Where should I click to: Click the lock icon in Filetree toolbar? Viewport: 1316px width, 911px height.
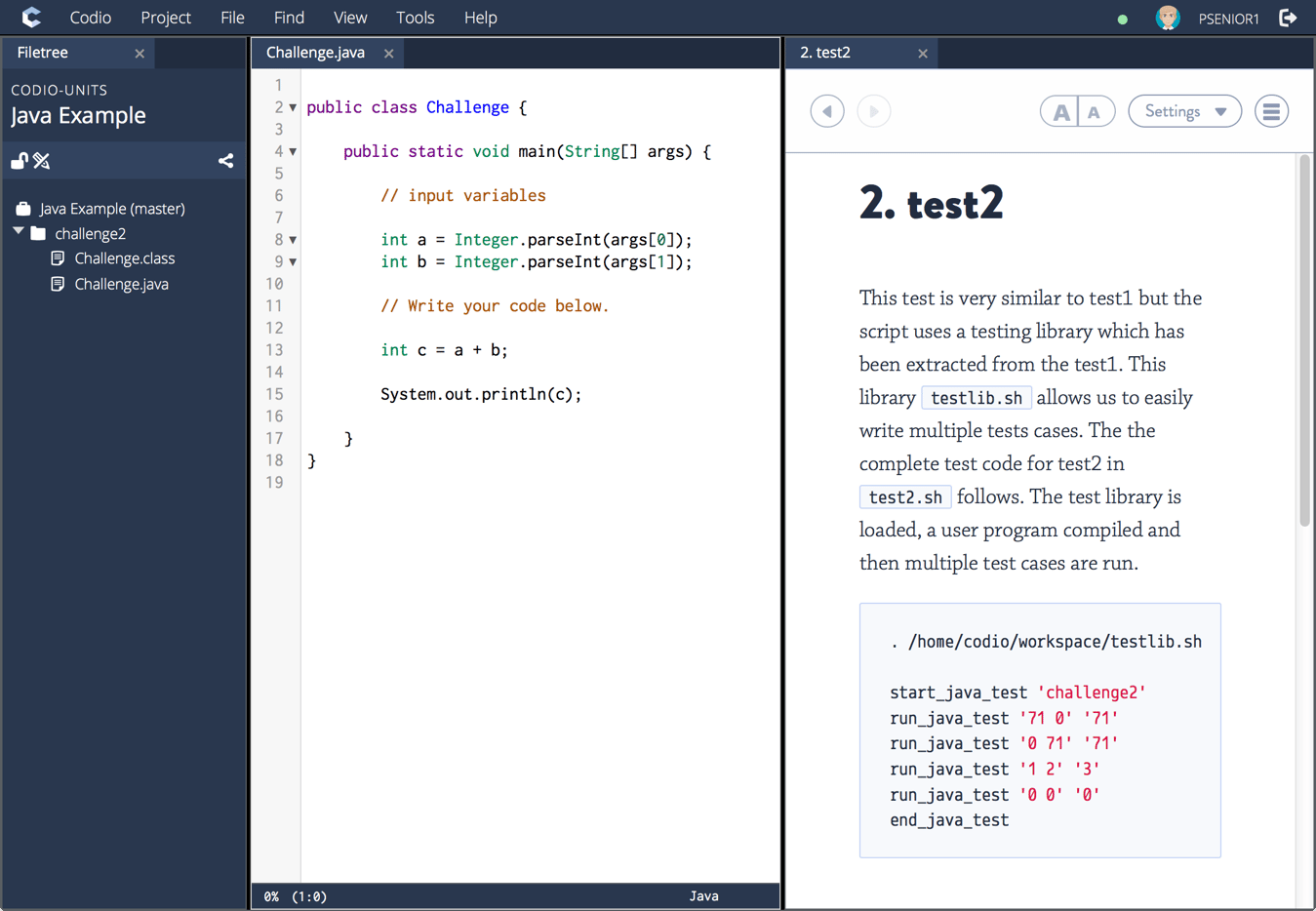[x=19, y=161]
